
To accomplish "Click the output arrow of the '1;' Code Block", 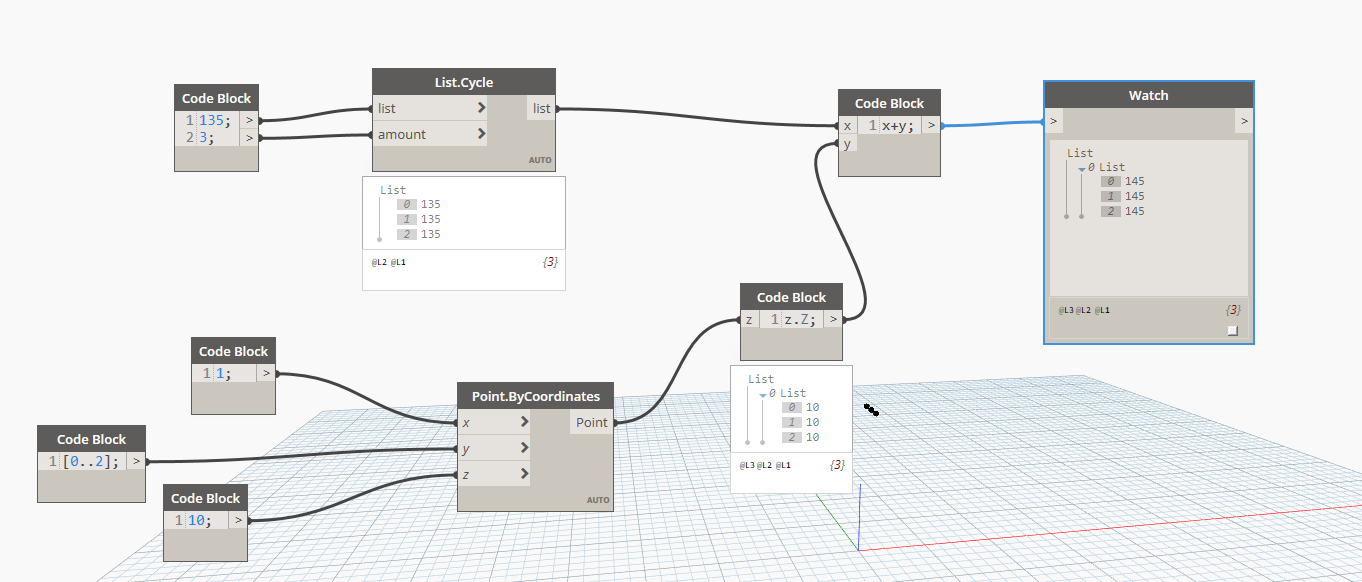I will tap(266, 374).
